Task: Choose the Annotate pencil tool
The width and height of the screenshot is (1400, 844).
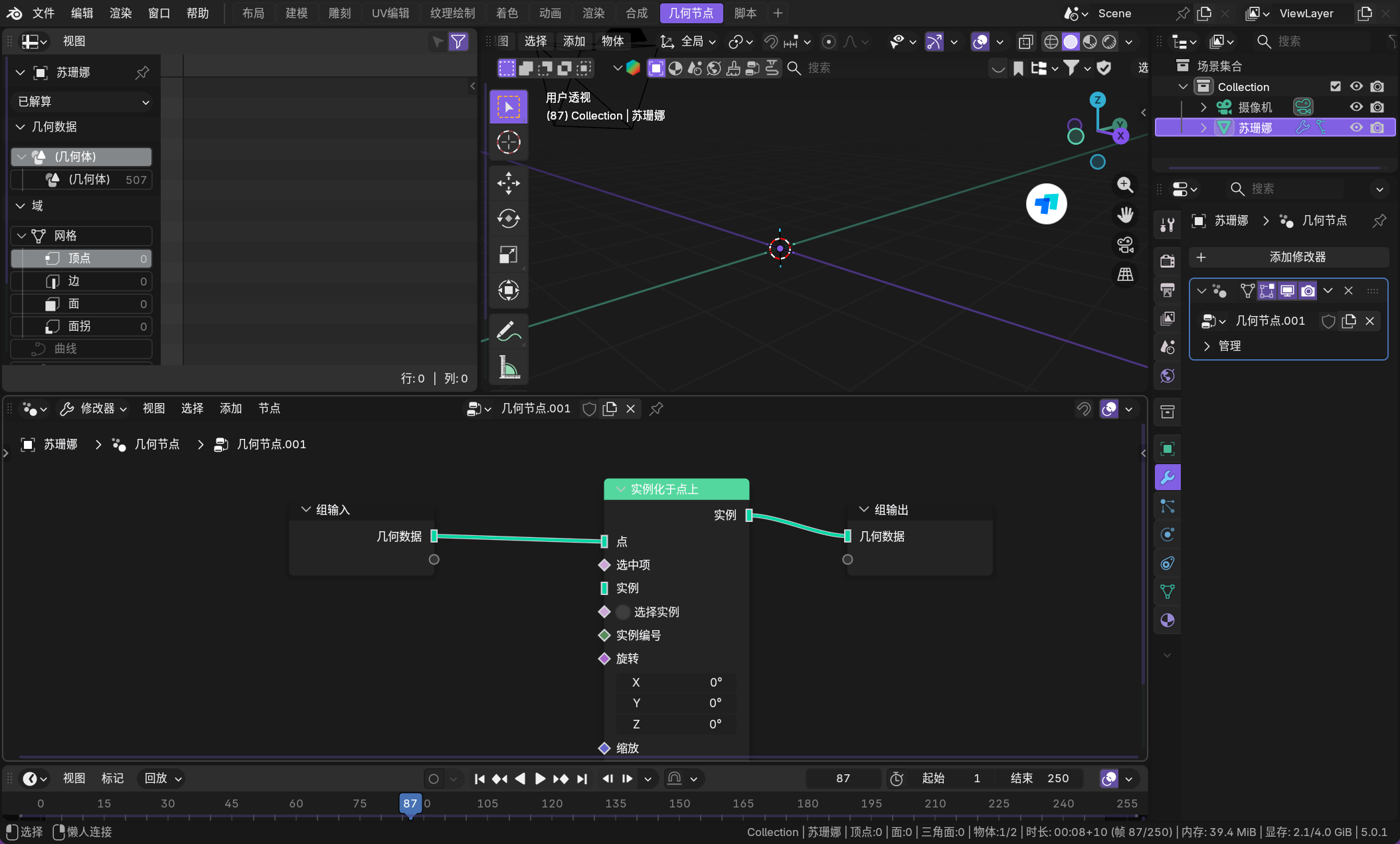Action: click(x=509, y=331)
